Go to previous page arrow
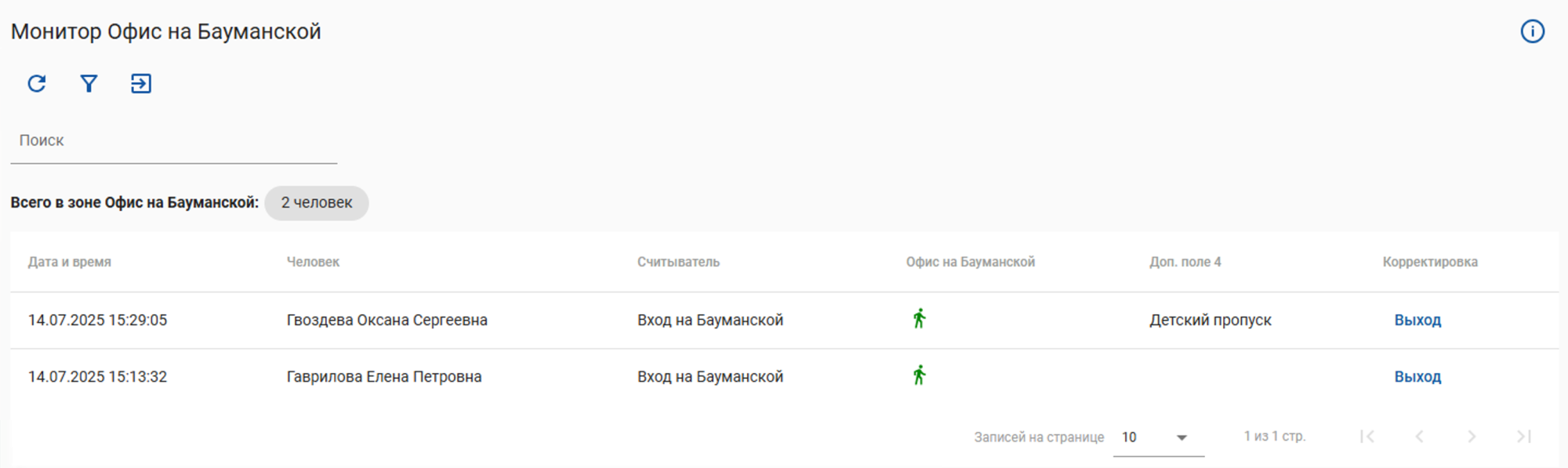The width and height of the screenshot is (1568, 468). coord(1419,437)
